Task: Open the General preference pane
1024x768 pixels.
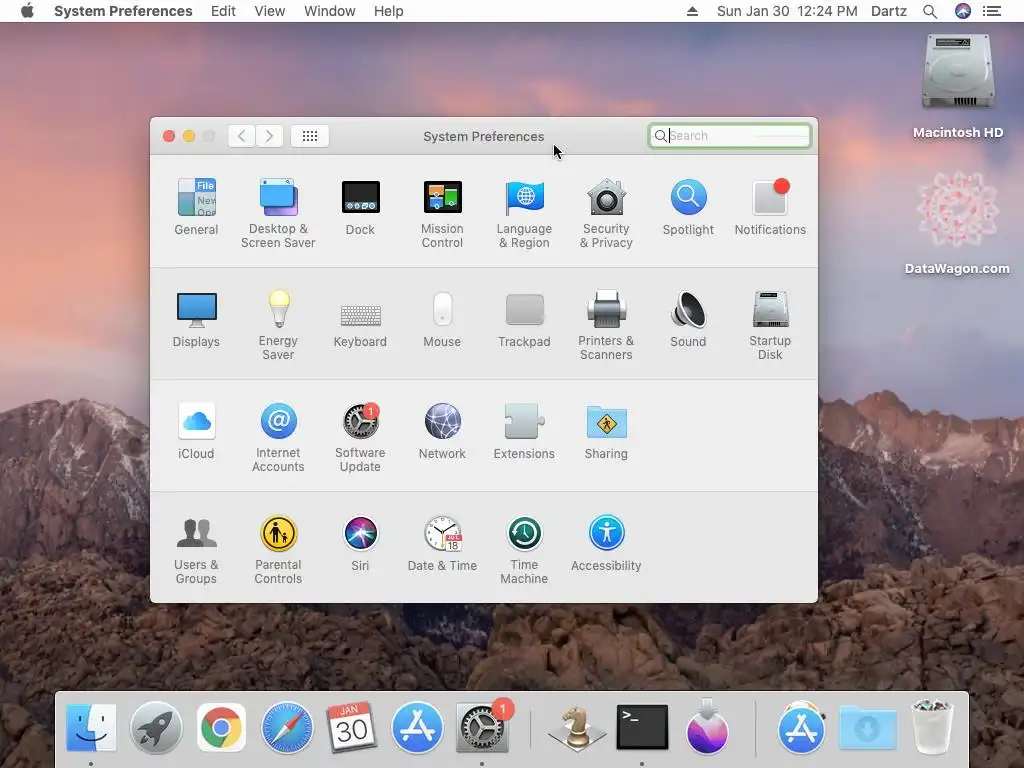Action: (x=196, y=206)
